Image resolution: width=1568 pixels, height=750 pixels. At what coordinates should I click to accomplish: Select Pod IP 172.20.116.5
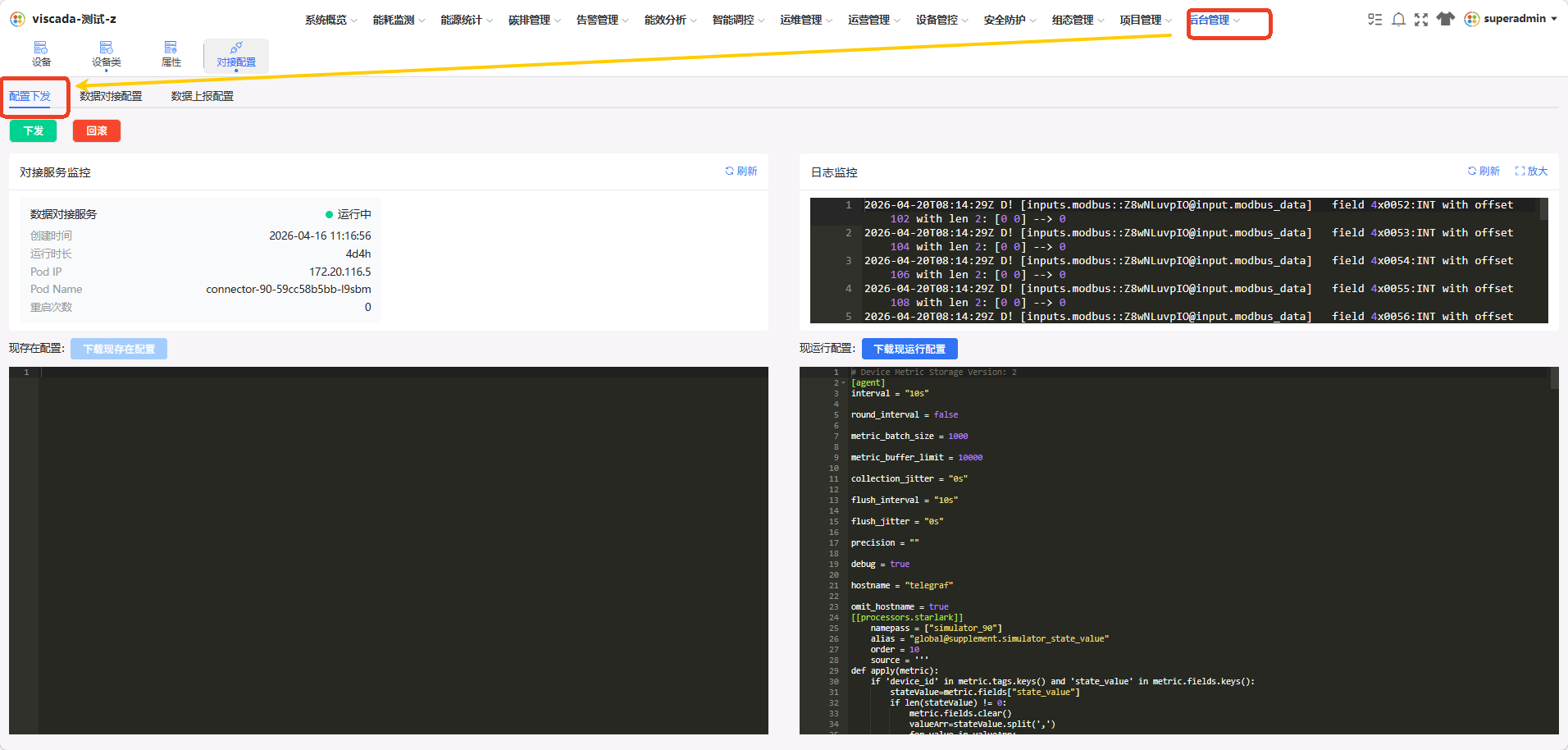click(x=340, y=272)
